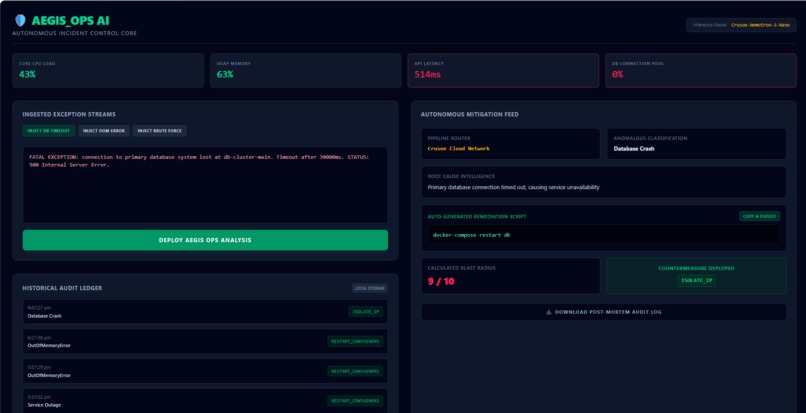The image size is (806, 413).
Task: Click the Auto-Generated Remediation Script label
Action: click(477, 217)
